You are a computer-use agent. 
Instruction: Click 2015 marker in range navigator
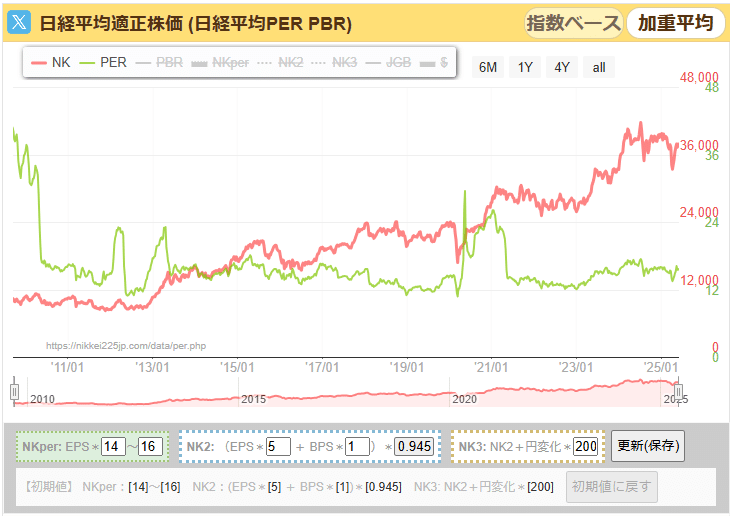253,399
